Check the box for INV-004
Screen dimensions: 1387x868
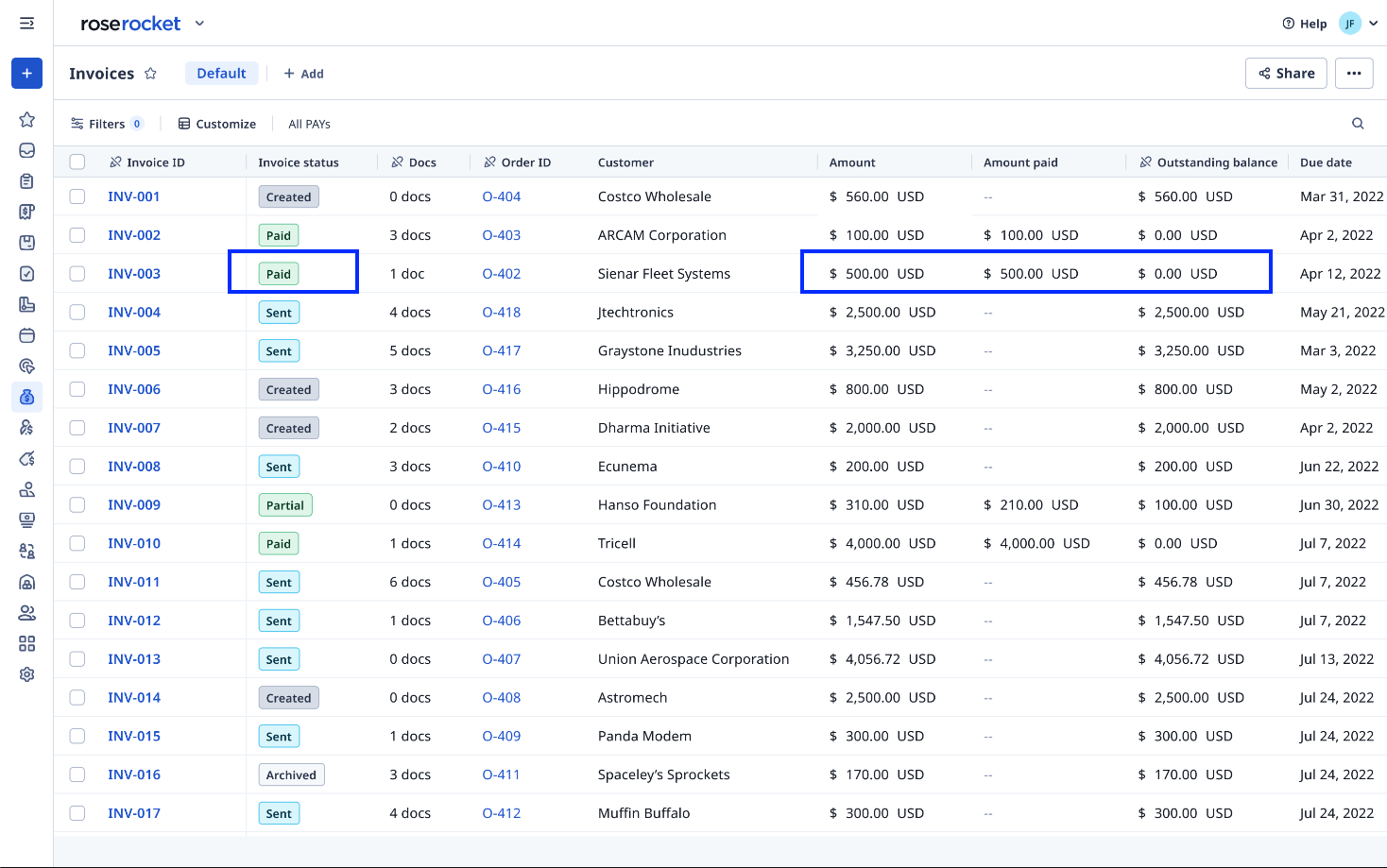click(x=77, y=312)
